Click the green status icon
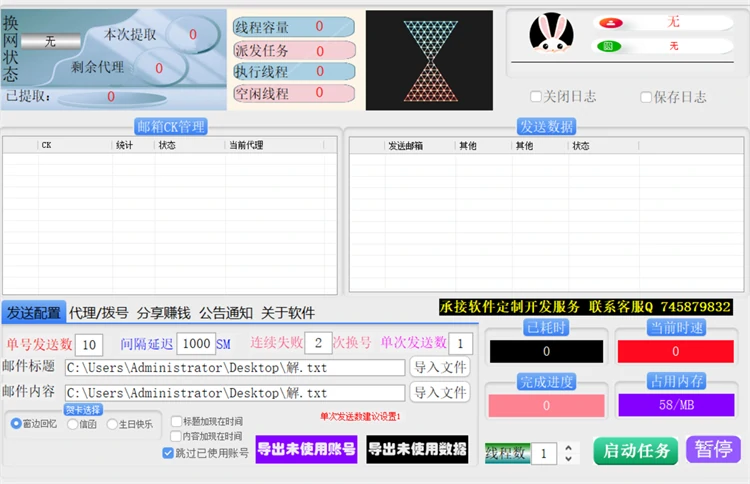The width and height of the screenshot is (750, 484). pos(608,46)
